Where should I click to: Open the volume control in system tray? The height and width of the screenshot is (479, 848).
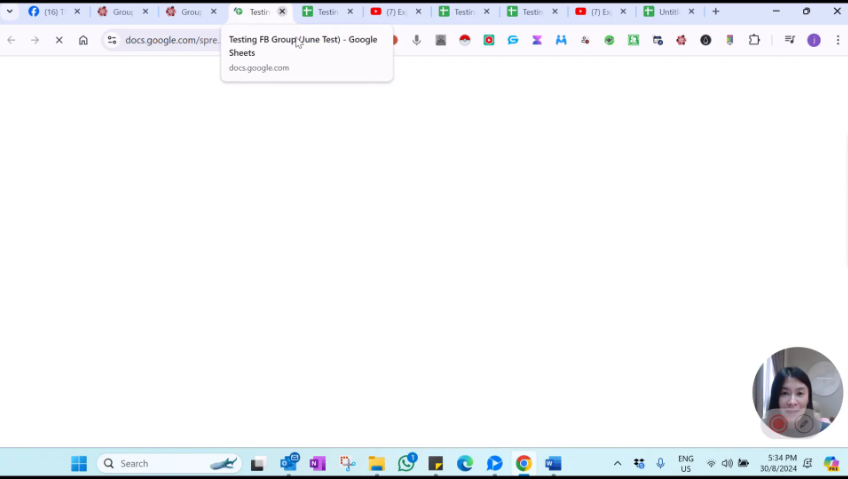[x=727, y=463]
